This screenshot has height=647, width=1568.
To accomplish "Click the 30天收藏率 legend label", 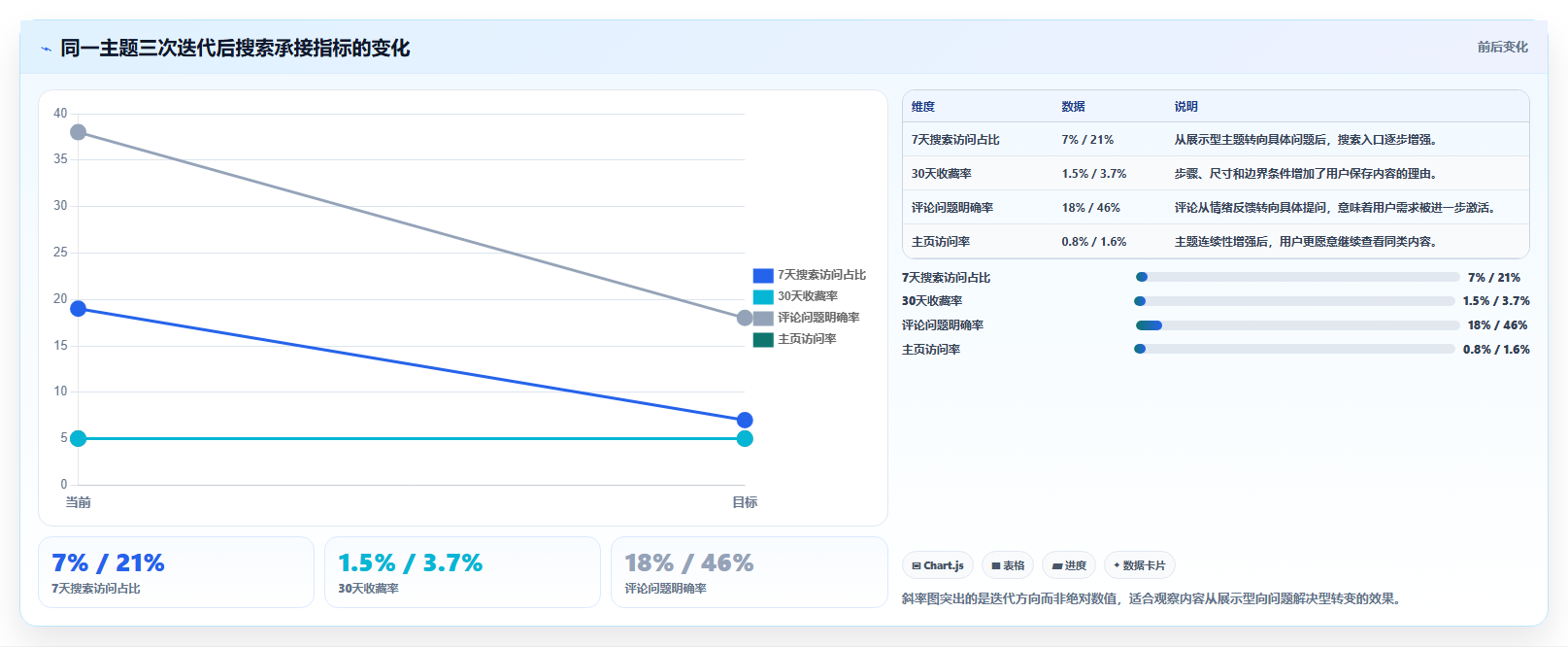I will pos(808,296).
